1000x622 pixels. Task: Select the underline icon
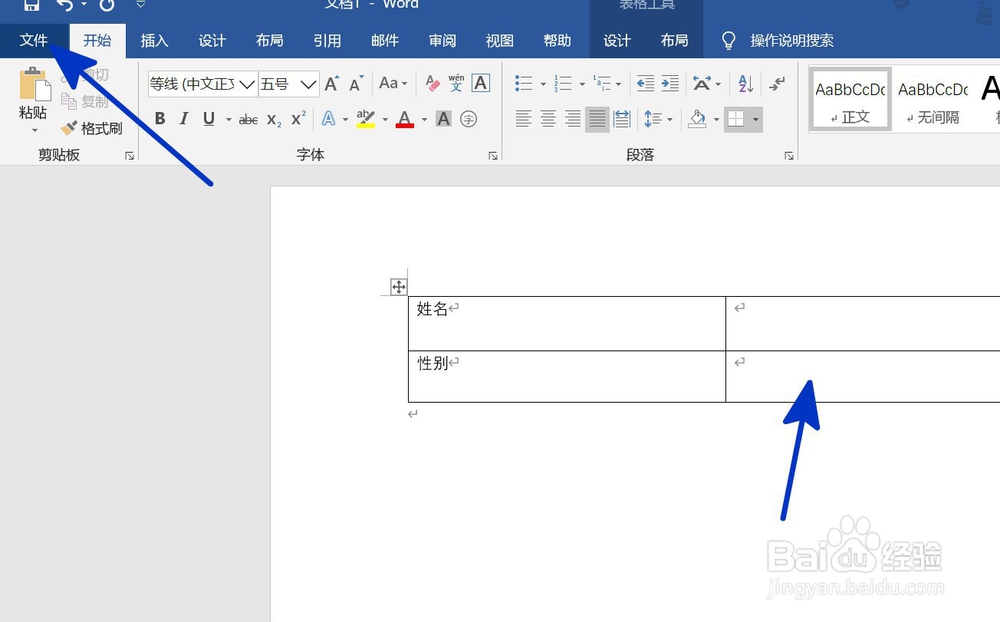(208, 119)
